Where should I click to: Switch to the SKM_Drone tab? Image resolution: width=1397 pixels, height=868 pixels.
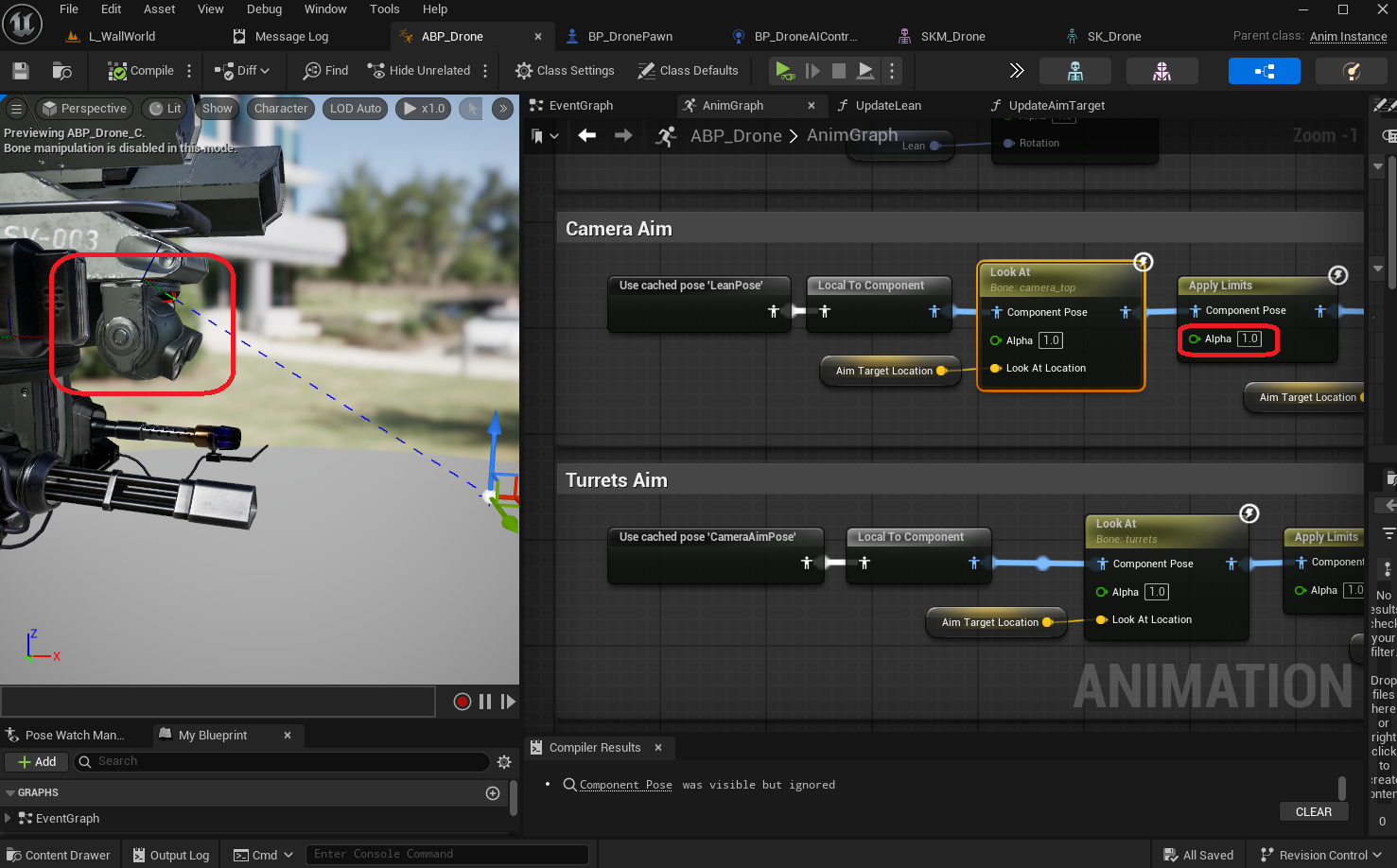952,37
